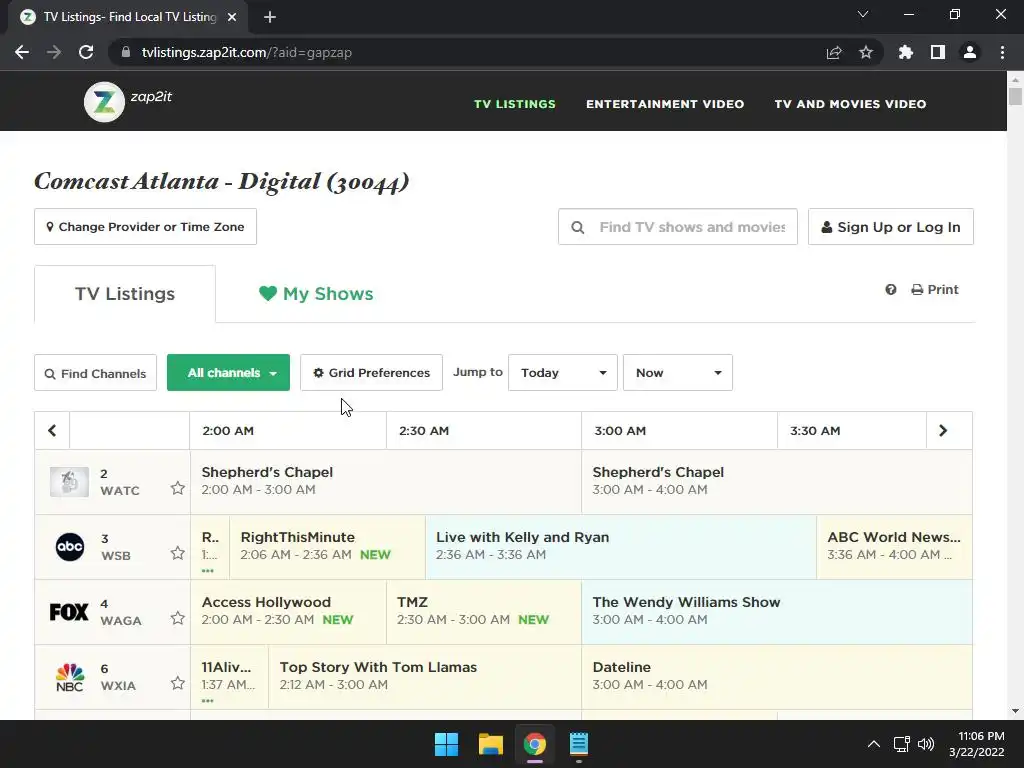Open TV LISTINGS nav menu

pos(515,104)
